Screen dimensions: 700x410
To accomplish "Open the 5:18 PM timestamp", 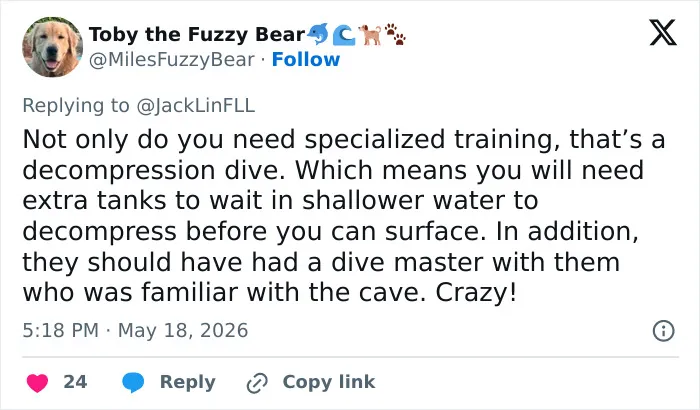I will pos(60,331).
